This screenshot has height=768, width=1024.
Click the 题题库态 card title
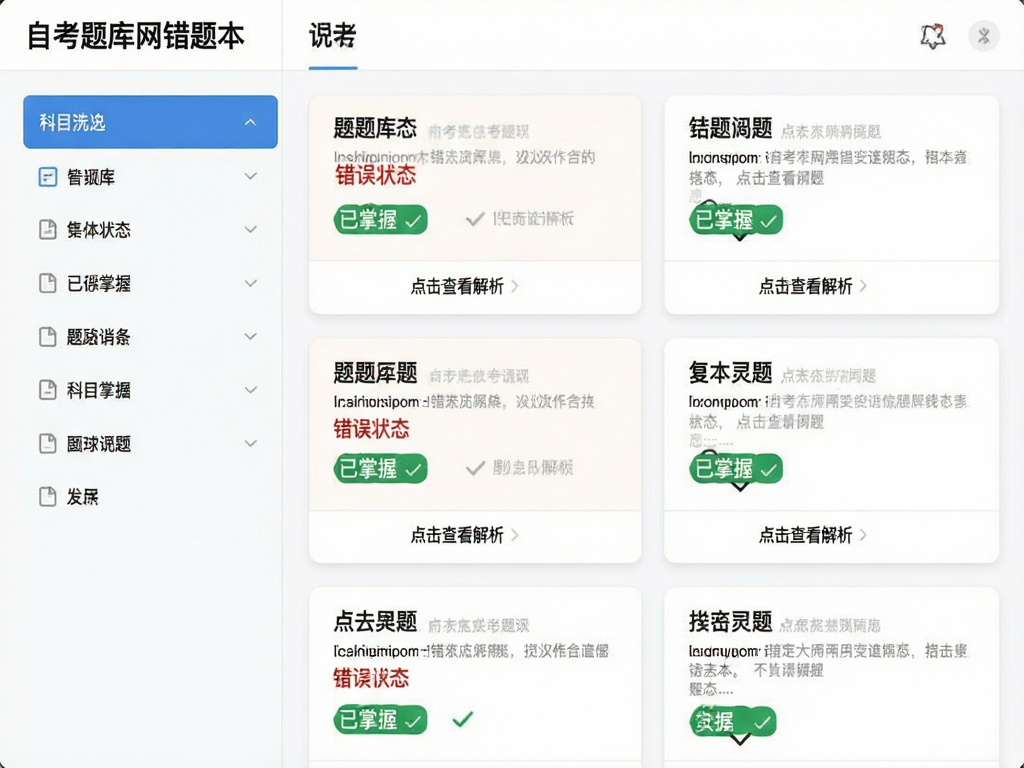pos(375,128)
